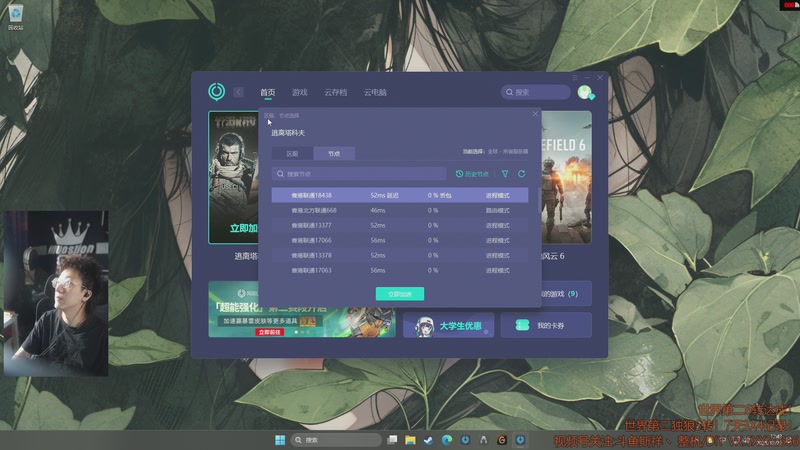Open the main window hamburger menu icon

point(575,78)
